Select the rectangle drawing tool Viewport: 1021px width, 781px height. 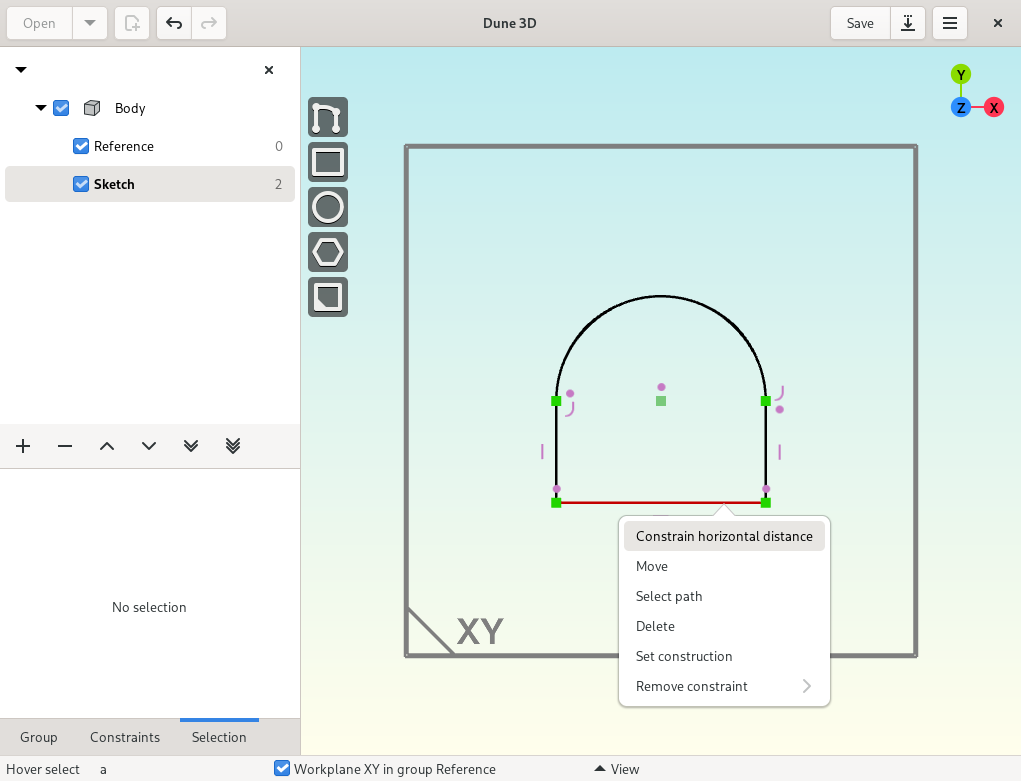[328, 162]
